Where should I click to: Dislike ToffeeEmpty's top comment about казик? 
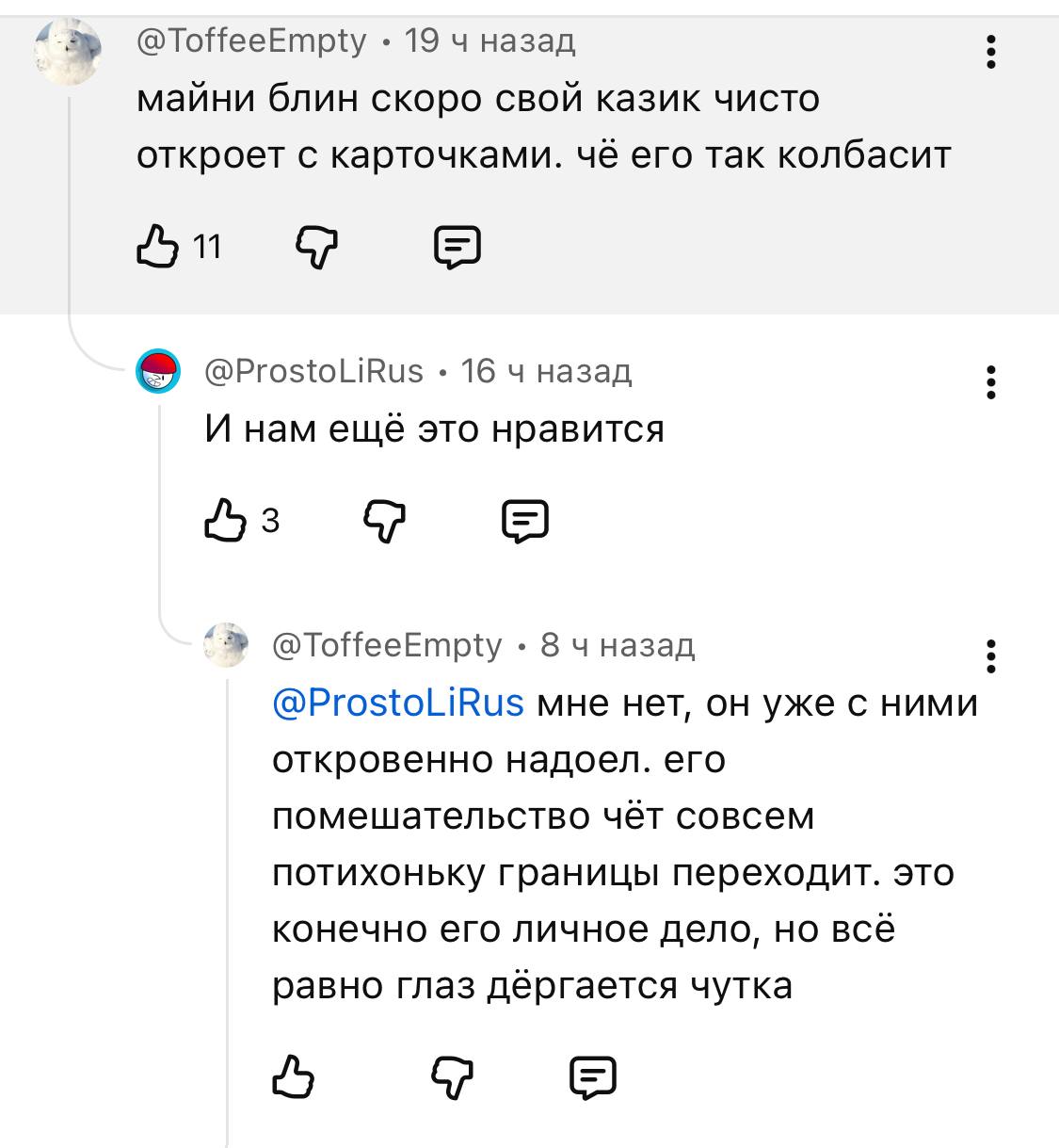pyautogui.click(x=316, y=248)
